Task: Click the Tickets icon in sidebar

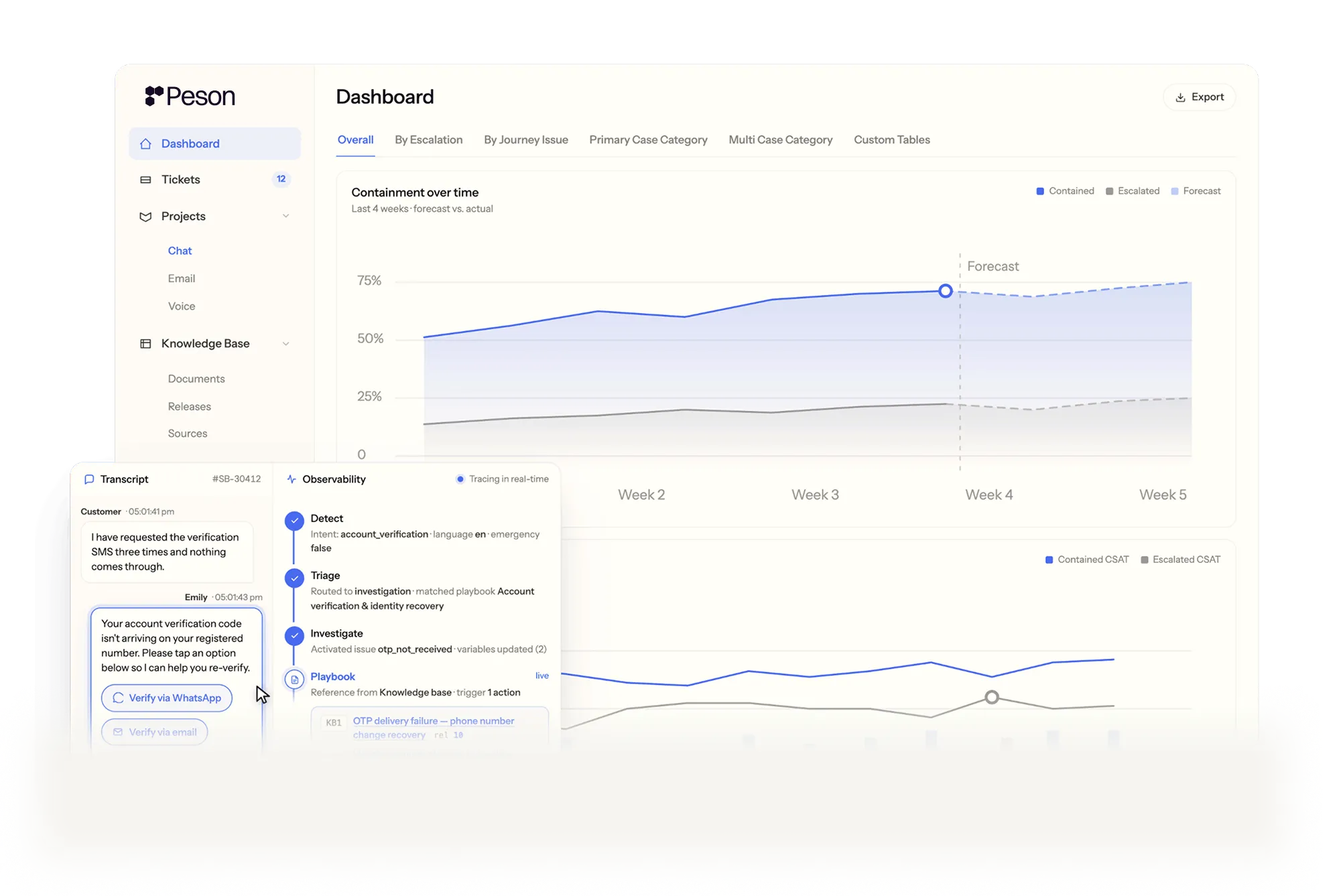Action: pos(145,180)
